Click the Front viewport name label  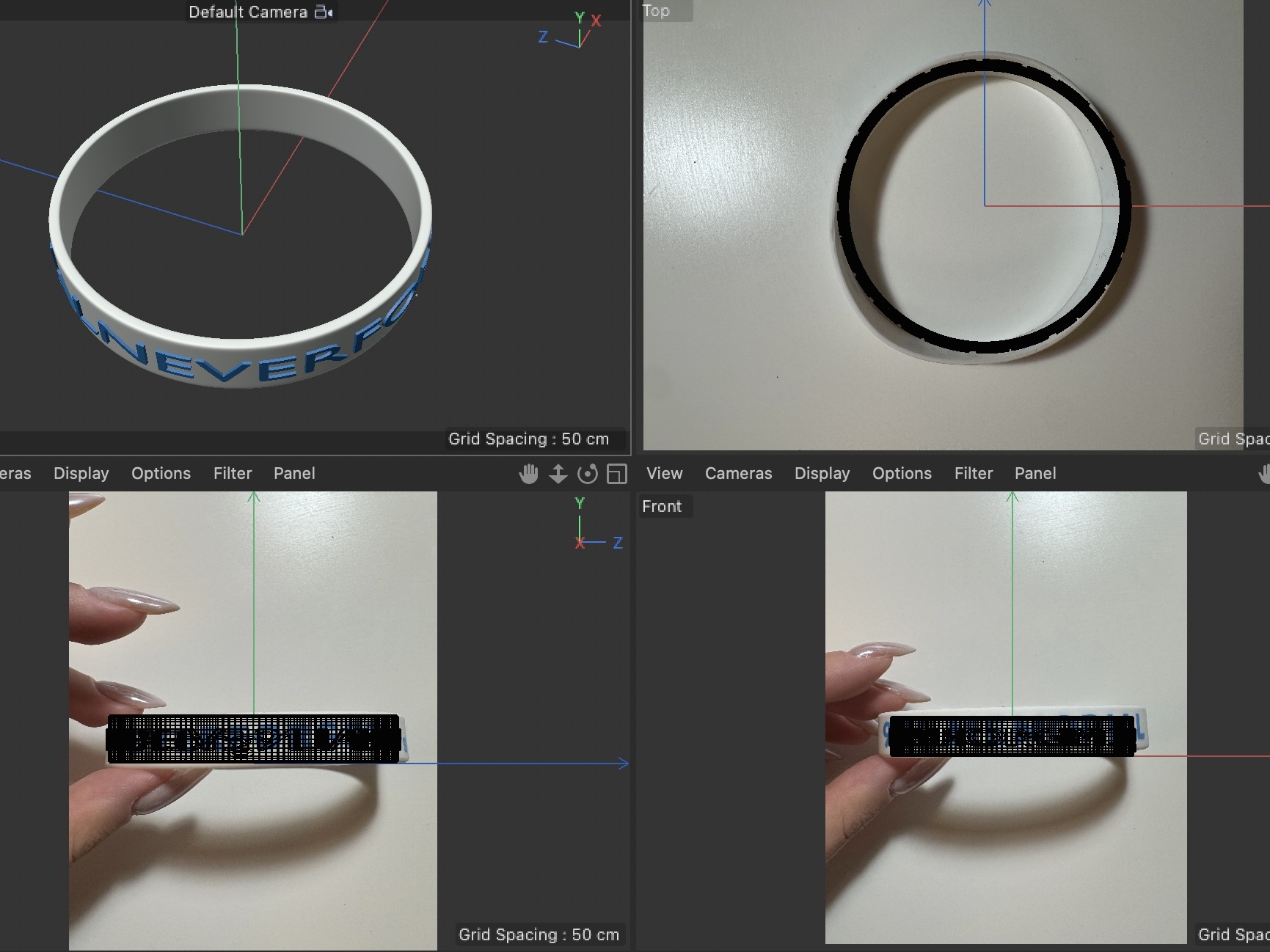(x=662, y=507)
